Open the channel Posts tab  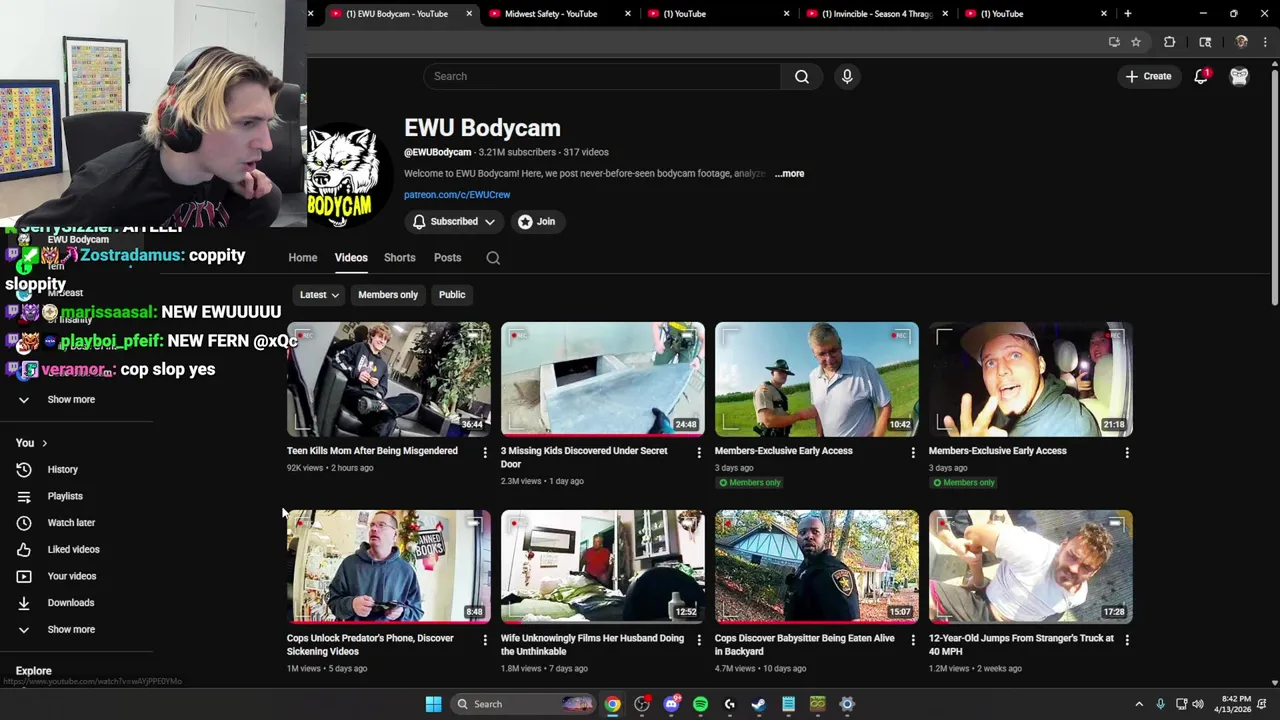(448, 258)
